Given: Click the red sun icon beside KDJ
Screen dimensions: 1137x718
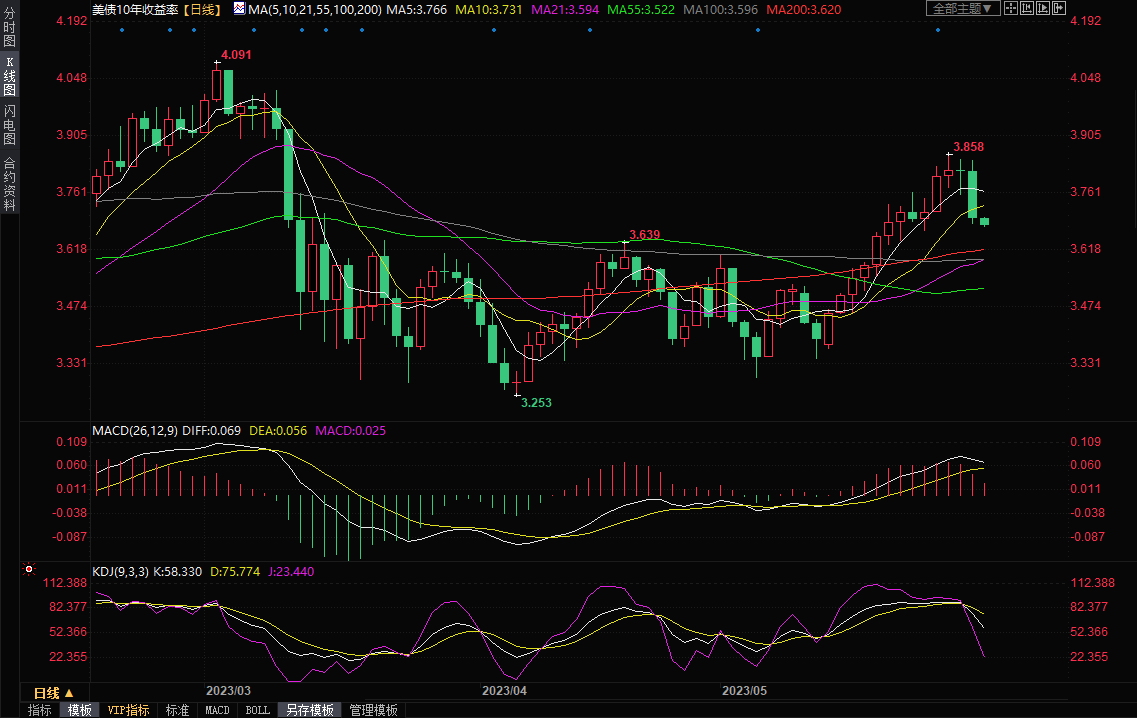Looking at the screenshot, I should click(x=29, y=571).
